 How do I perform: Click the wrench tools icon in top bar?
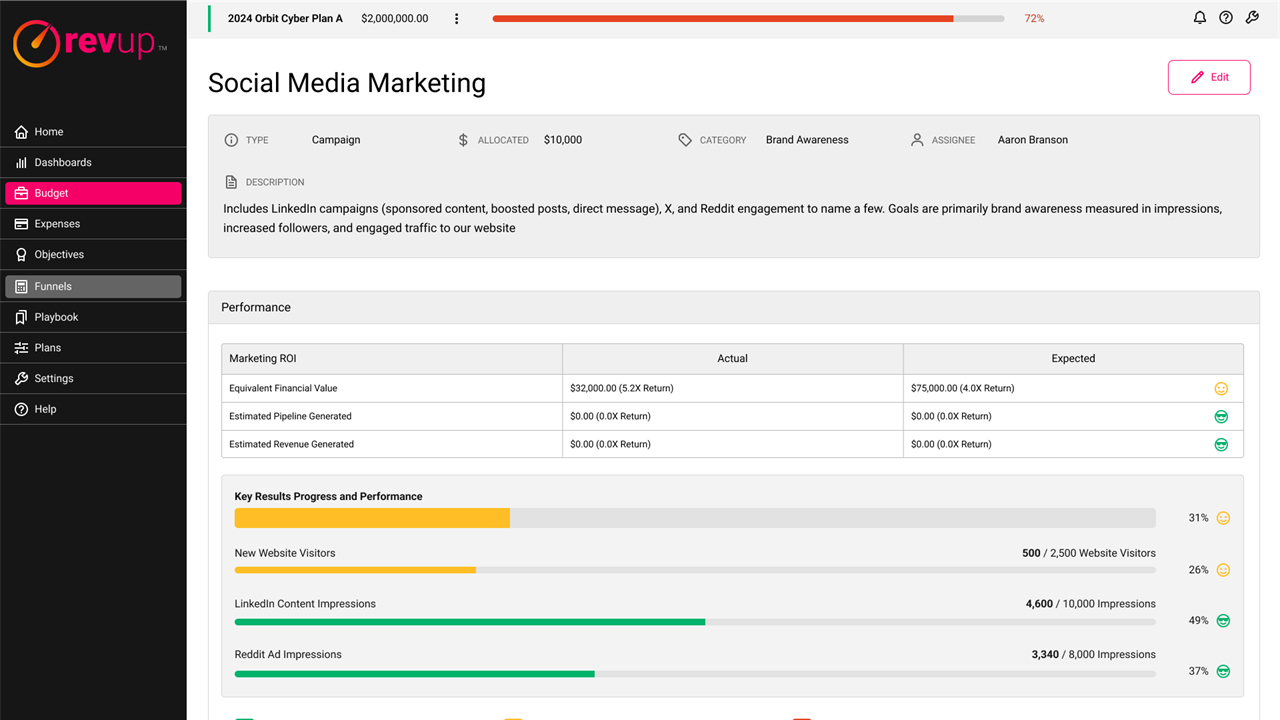tap(1252, 18)
